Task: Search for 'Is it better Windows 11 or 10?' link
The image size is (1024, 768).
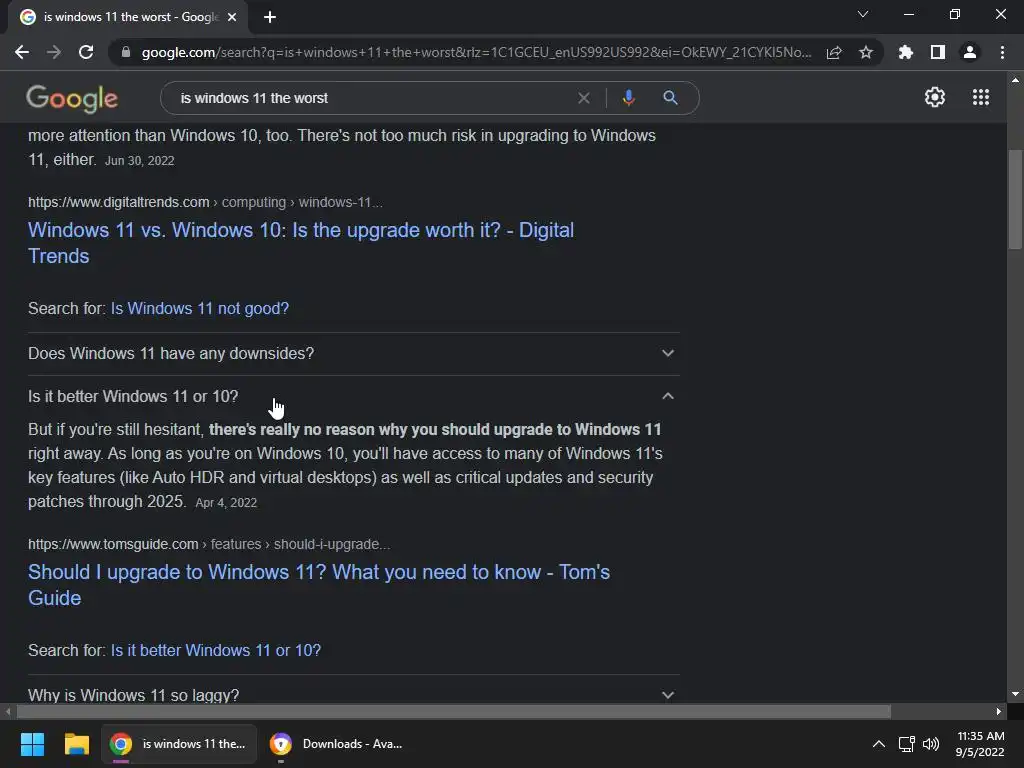Action: pos(216,650)
